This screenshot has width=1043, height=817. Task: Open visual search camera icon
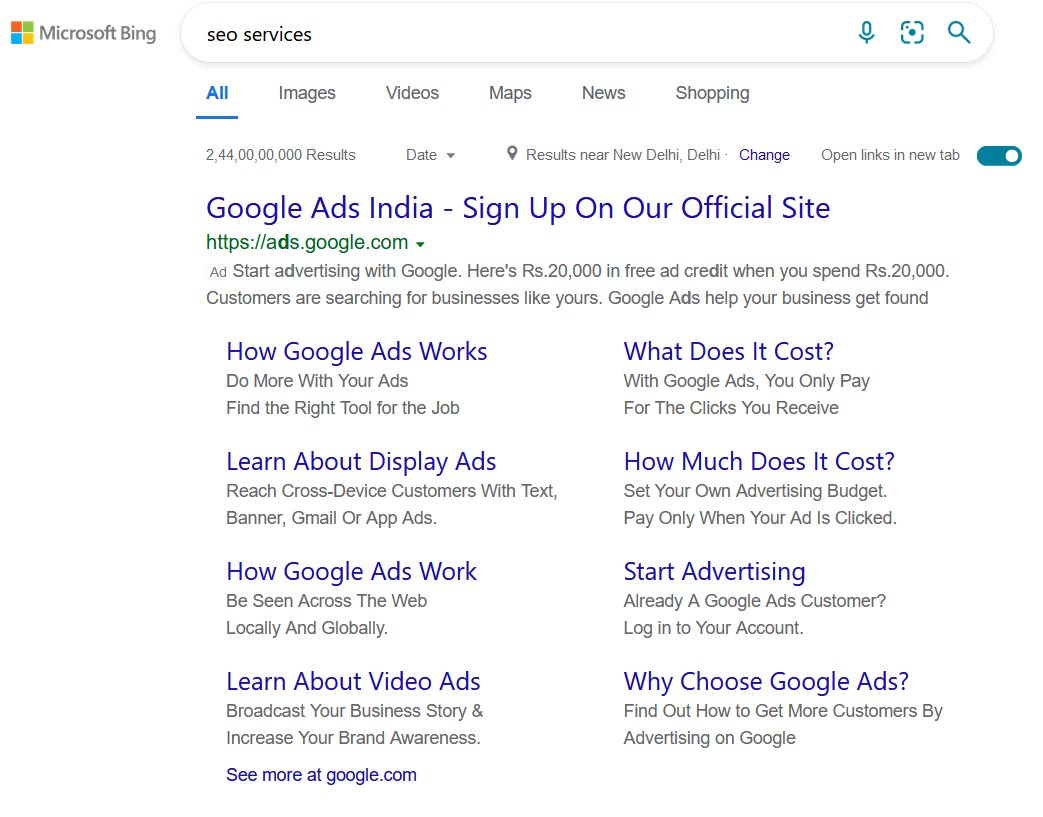912,32
